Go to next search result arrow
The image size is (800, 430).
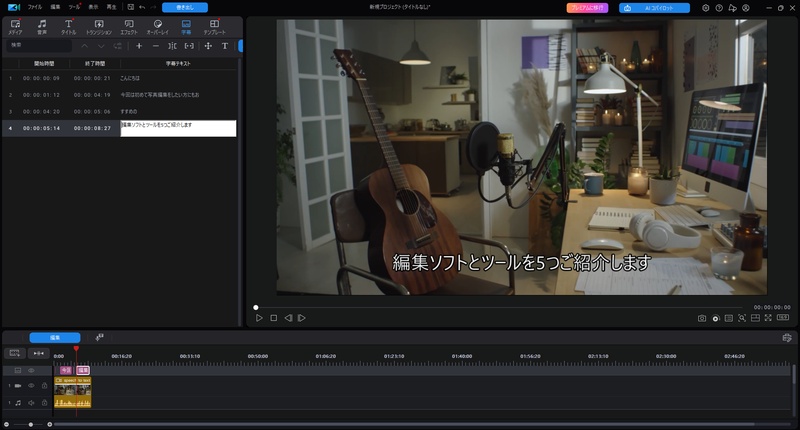(101, 46)
